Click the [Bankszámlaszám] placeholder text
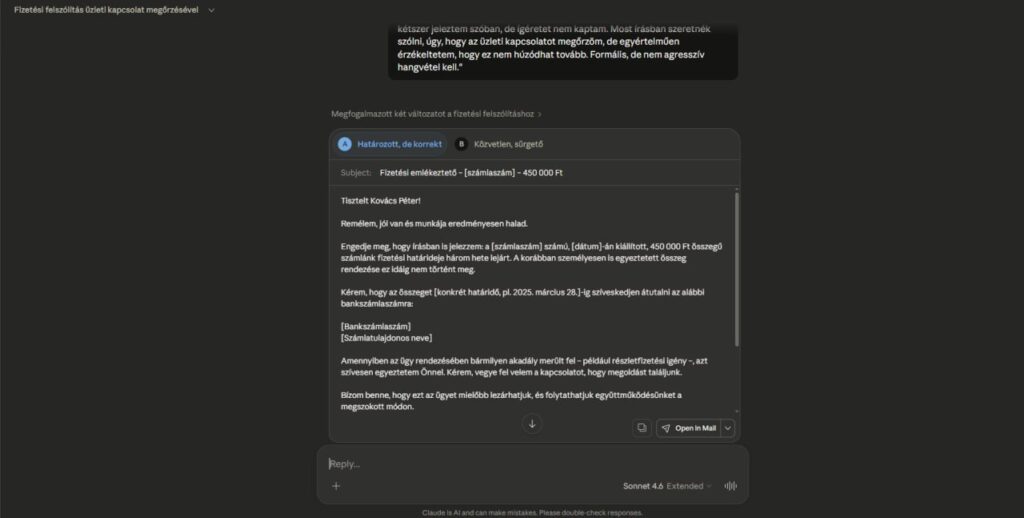The height and width of the screenshot is (518, 1024). coord(376,327)
